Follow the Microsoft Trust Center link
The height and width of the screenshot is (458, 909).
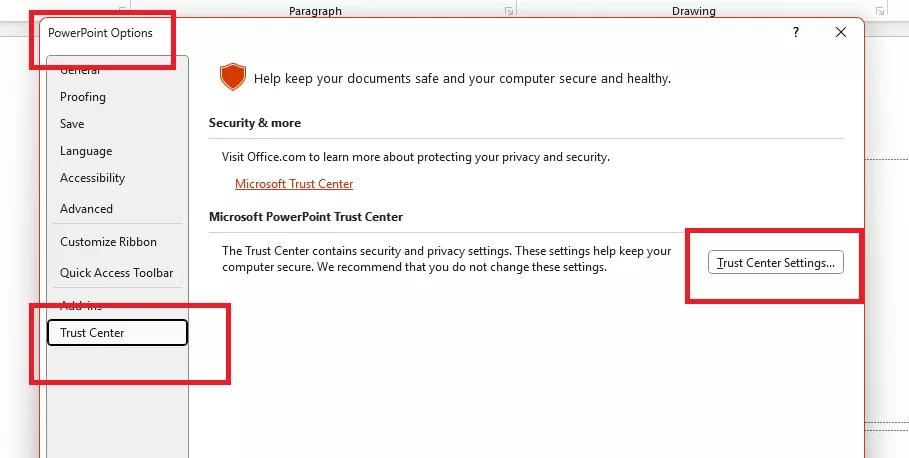pyautogui.click(x=294, y=184)
